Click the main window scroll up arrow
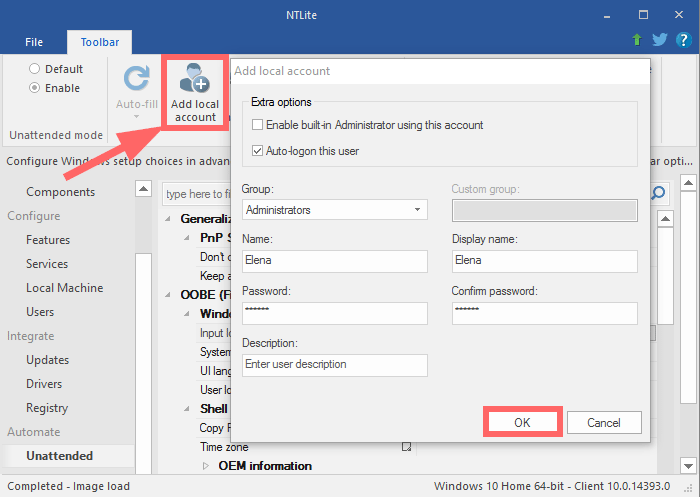This screenshot has width=700, height=497. pos(688,183)
